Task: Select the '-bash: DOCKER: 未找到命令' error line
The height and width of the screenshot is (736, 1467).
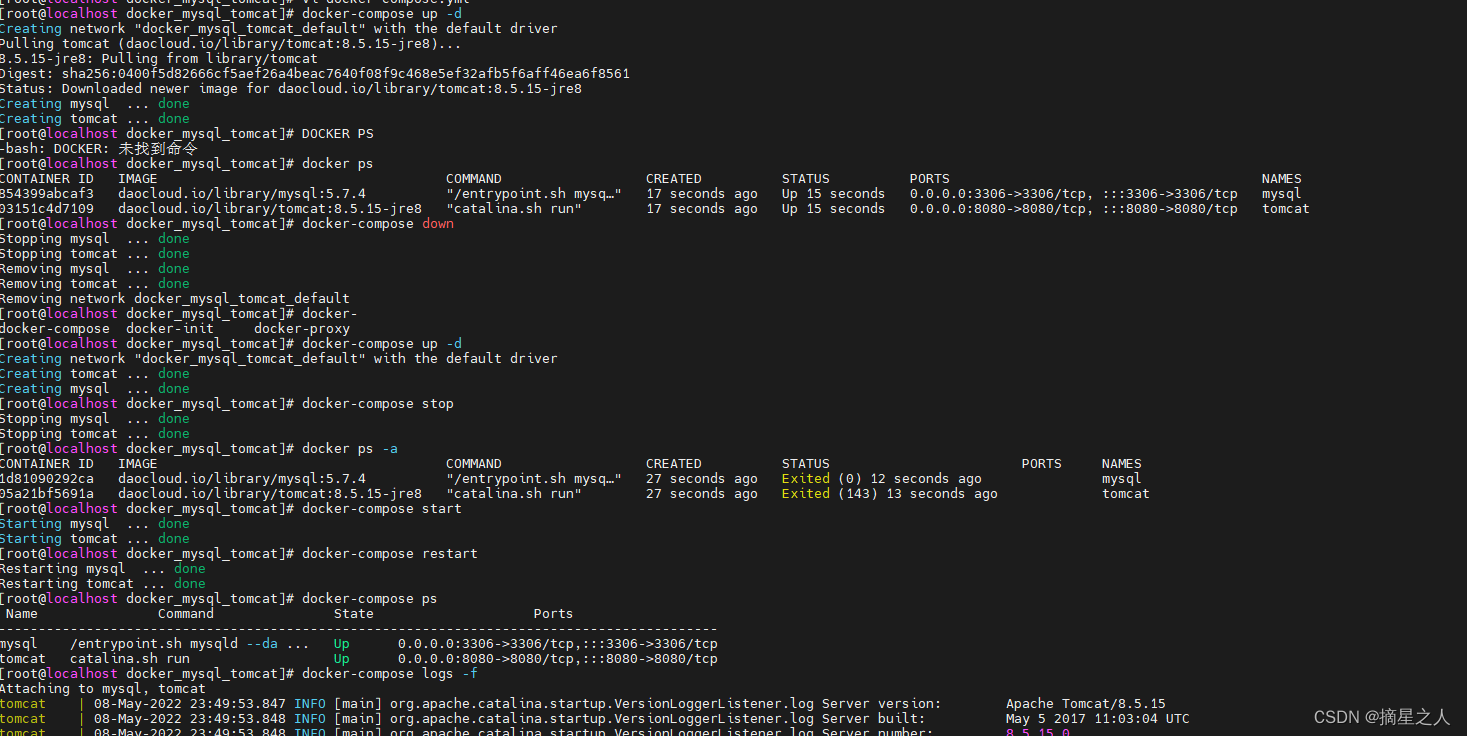Action: click(99, 149)
